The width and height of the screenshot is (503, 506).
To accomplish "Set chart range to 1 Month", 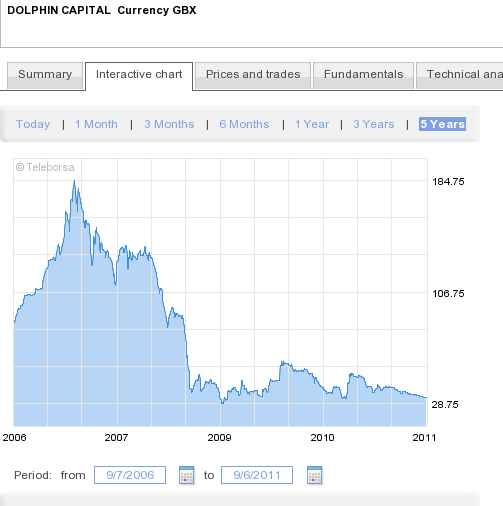I will pyautogui.click(x=96, y=124).
